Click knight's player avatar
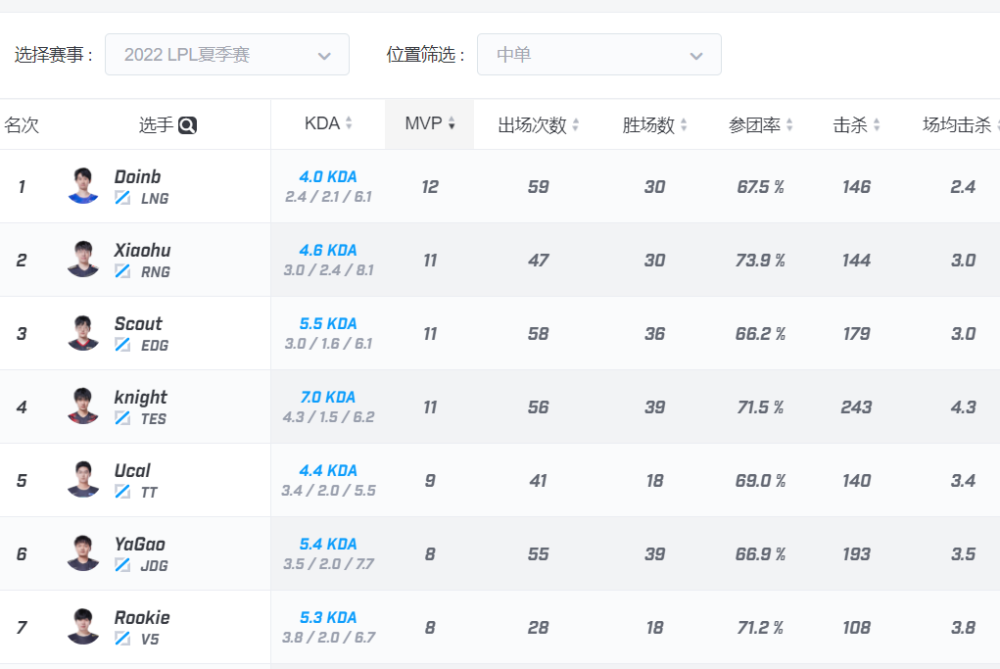1000x669 pixels. (83, 406)
